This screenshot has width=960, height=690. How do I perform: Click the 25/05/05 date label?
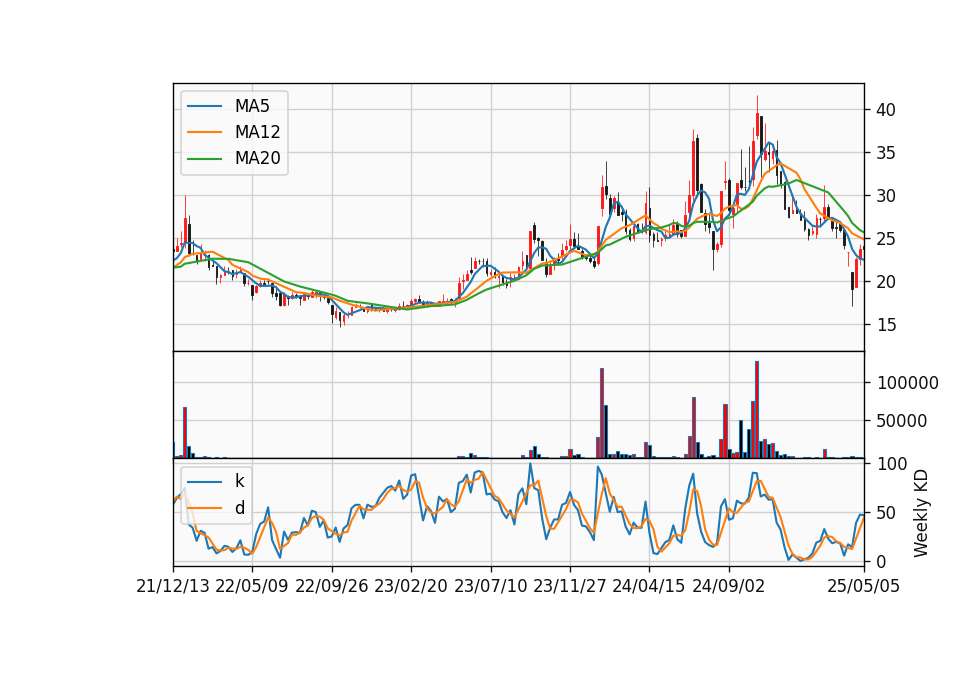[864, 587]
